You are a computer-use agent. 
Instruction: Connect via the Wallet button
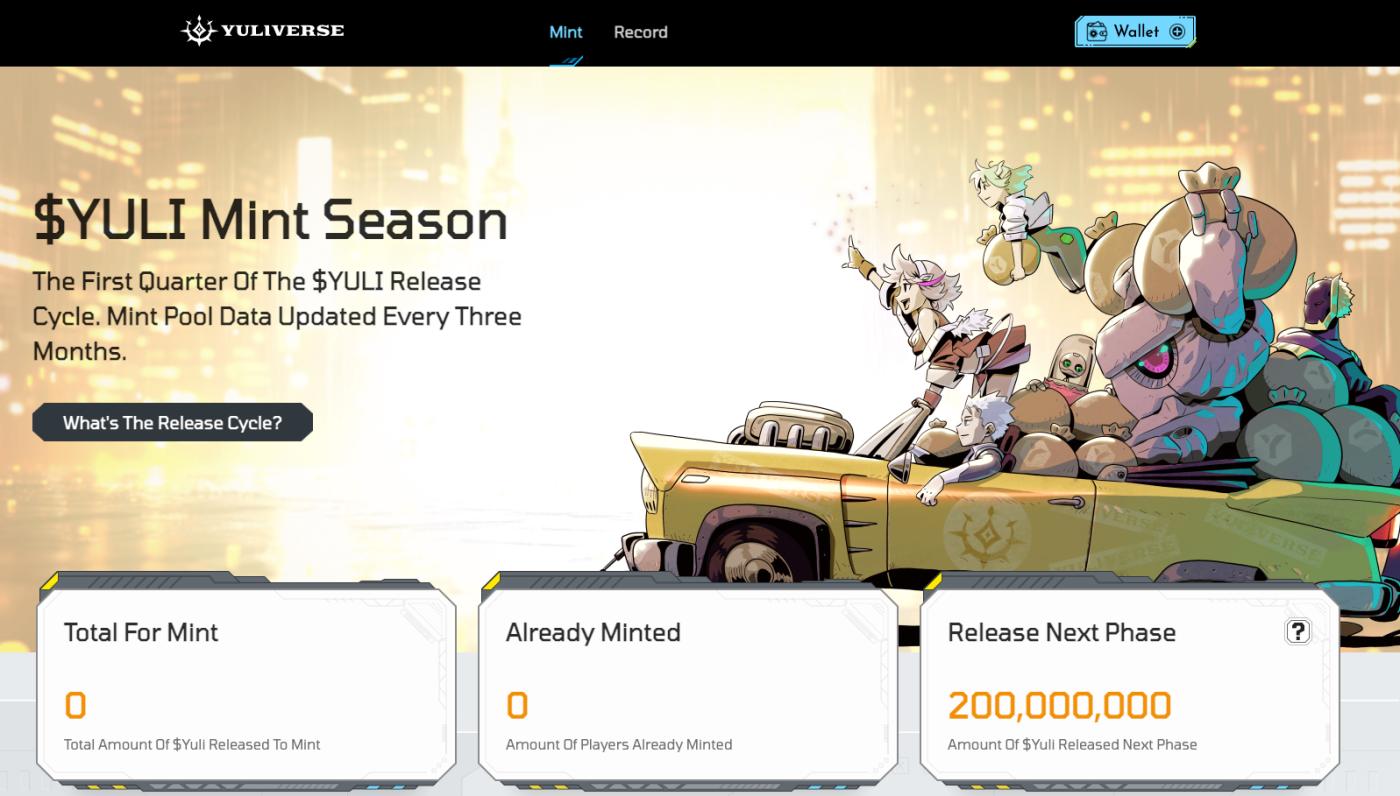(x=1135, y=32)
